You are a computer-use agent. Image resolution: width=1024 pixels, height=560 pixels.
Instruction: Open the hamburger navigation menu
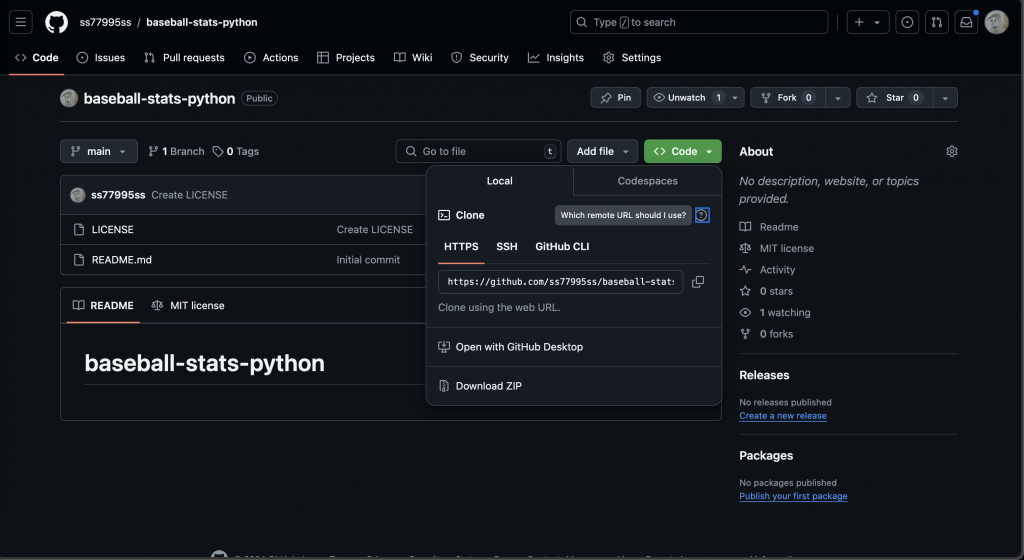point(22,22)
